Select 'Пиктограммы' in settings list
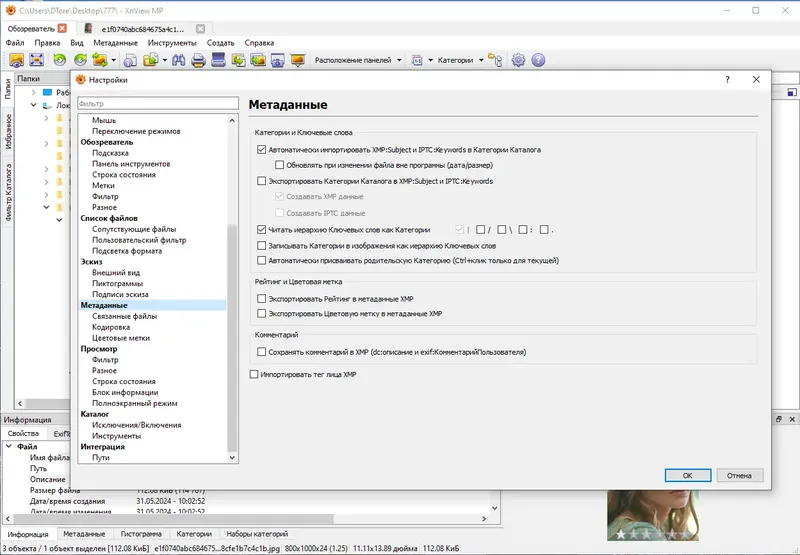This screenshot has height=555, width=800. pyautogui.click(x=117, y=284)
